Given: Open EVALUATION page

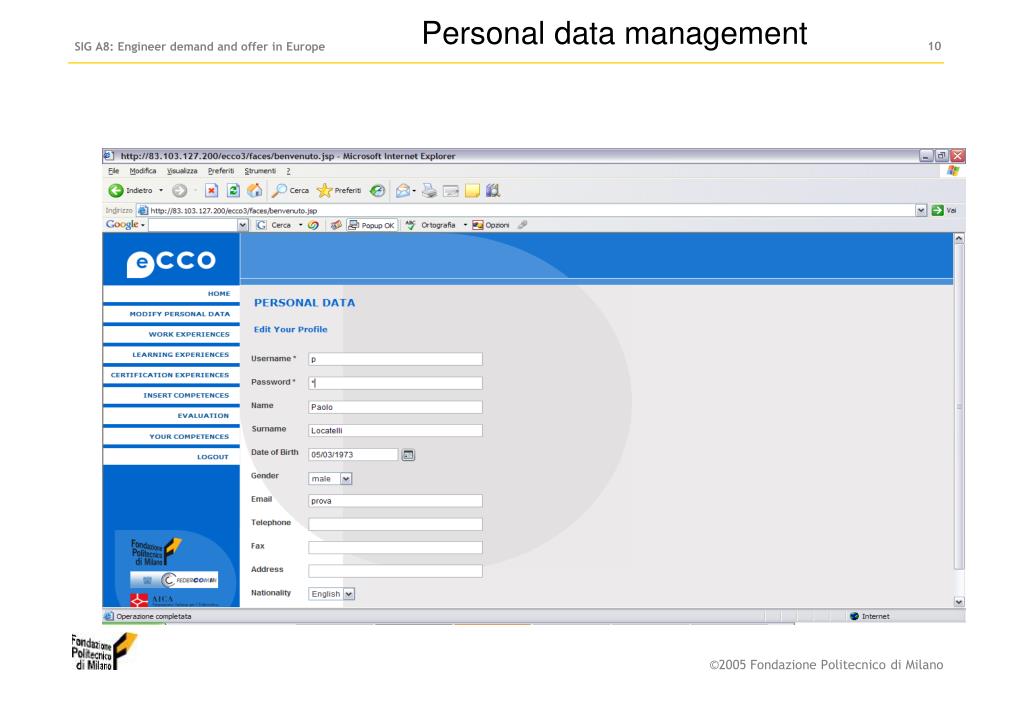Looking at the screenshot, I should tap(171, 416).
